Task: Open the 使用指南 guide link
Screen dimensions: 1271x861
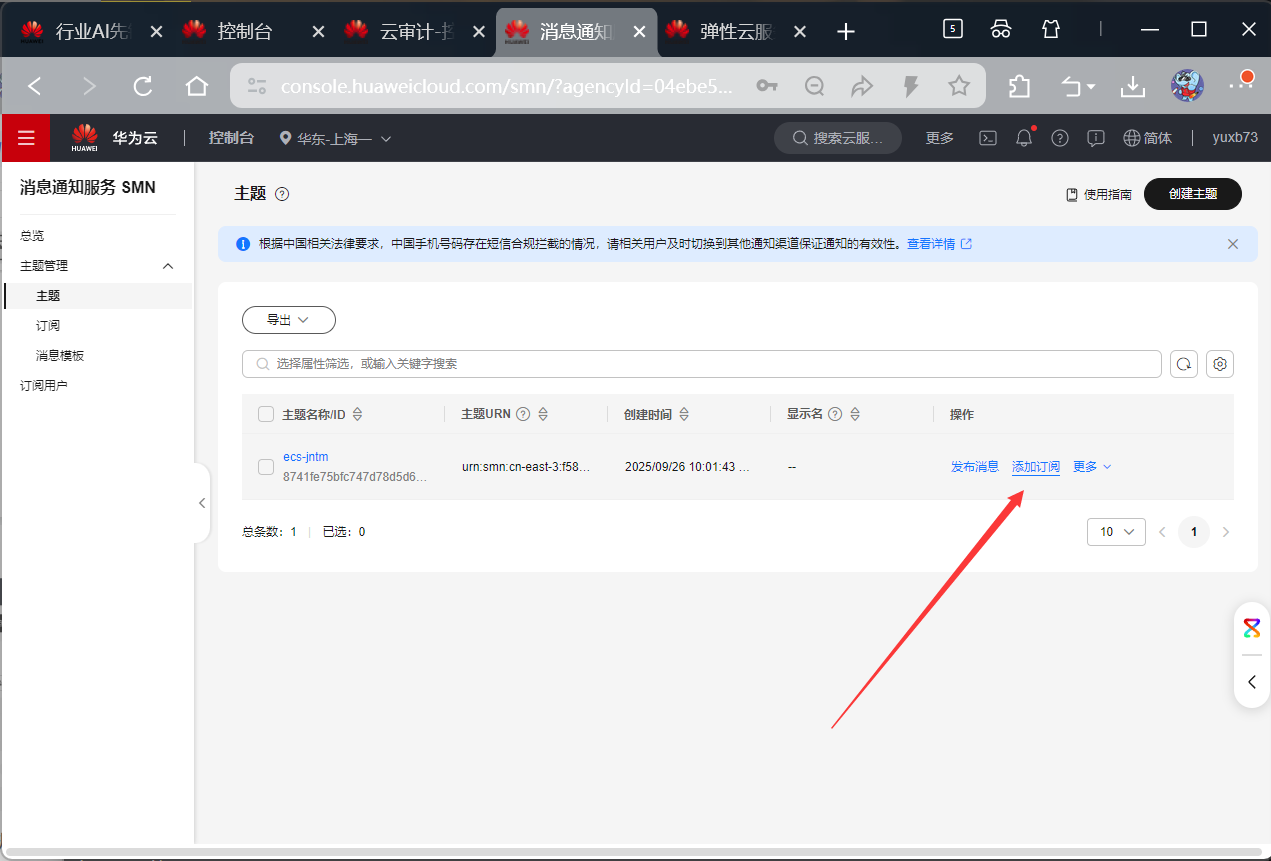Action: 1099,195
